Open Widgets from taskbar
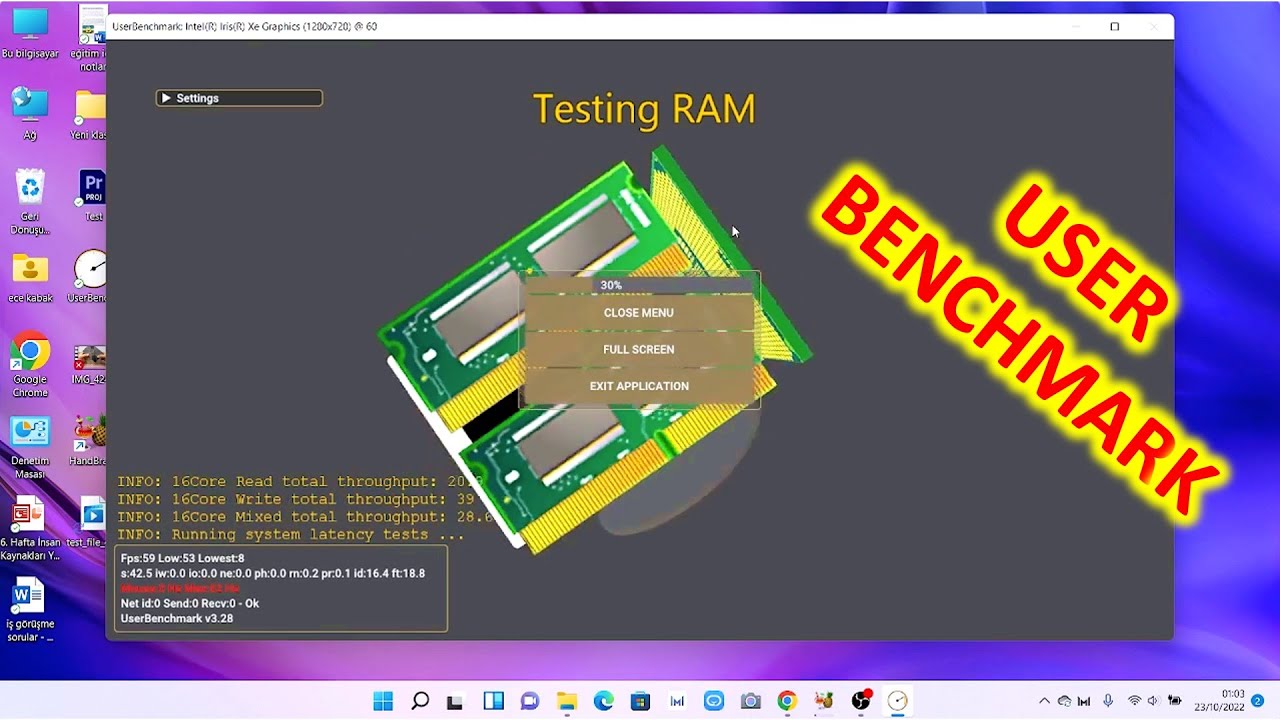 pyautogui.click(x=493, y=701)
